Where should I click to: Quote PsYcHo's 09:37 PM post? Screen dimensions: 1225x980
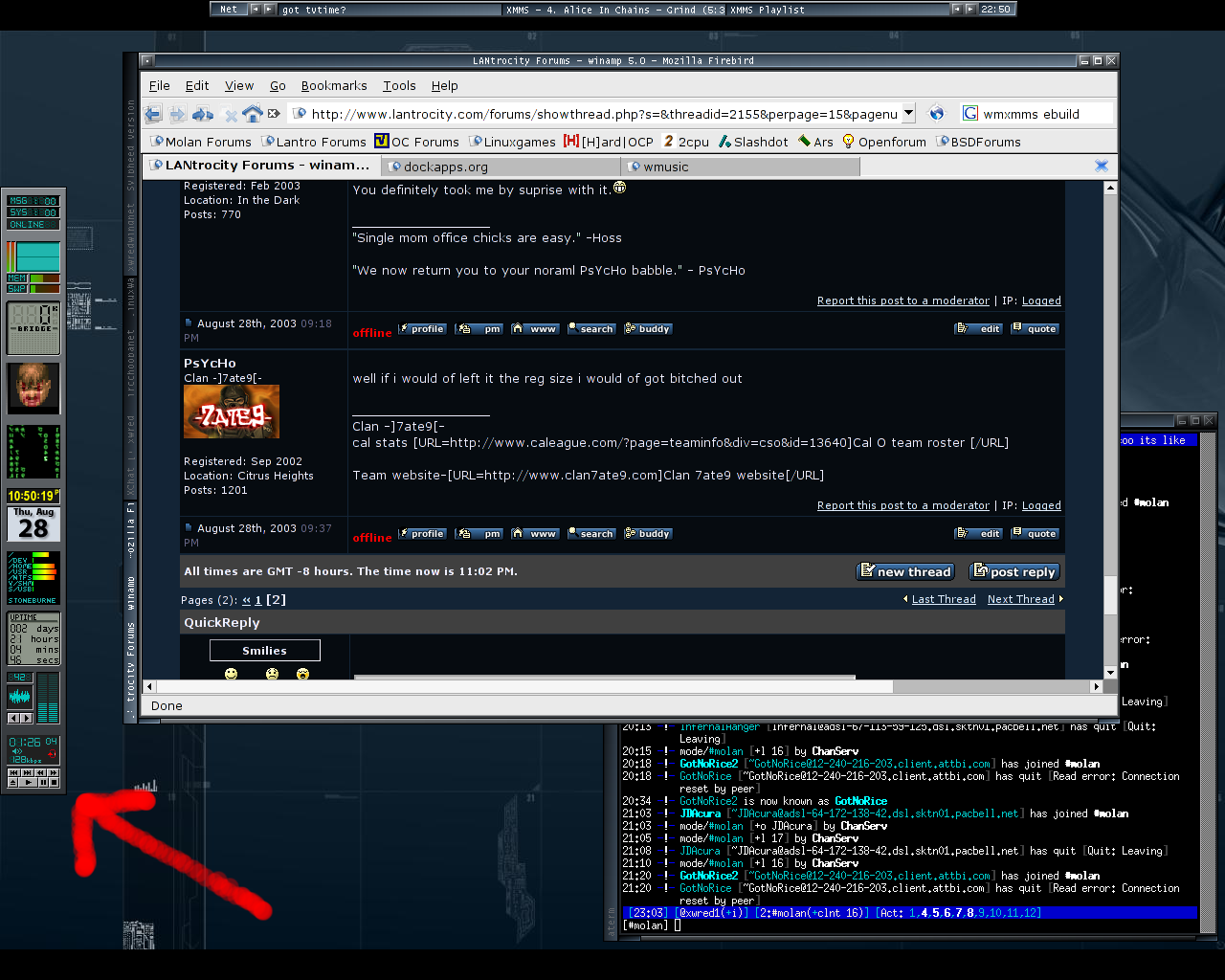(x=1035, y=533)
